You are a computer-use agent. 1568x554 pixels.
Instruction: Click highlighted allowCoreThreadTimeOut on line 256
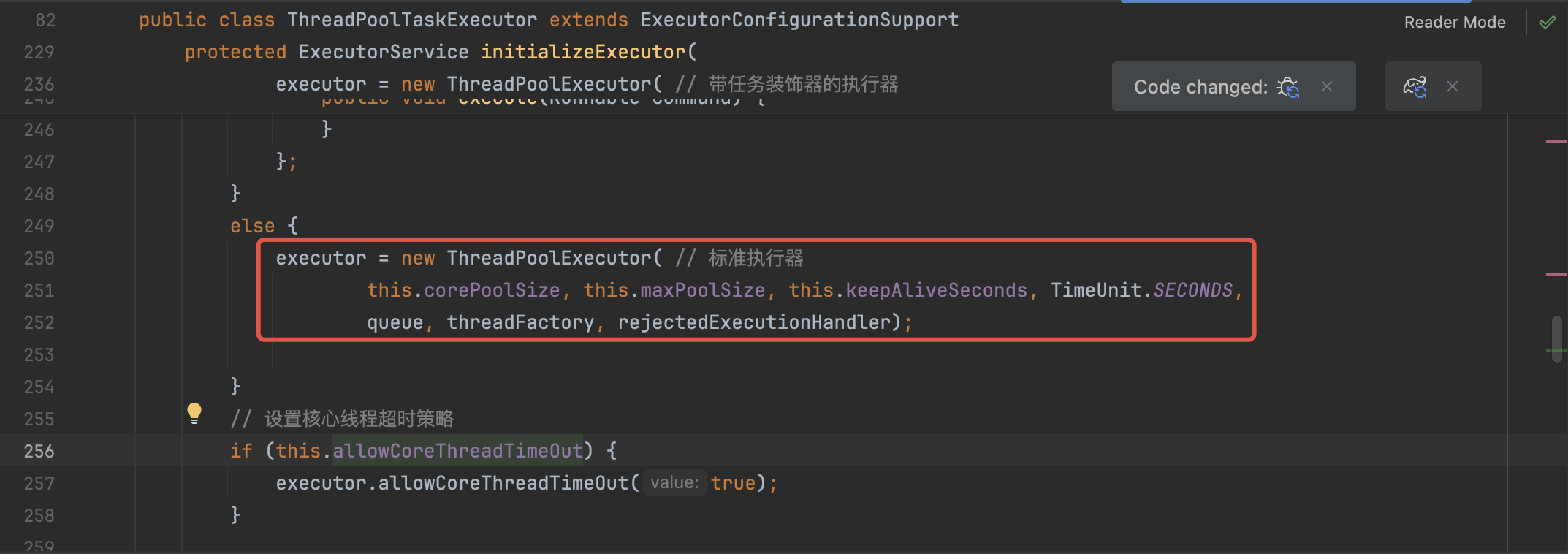(x=458, y=452)
